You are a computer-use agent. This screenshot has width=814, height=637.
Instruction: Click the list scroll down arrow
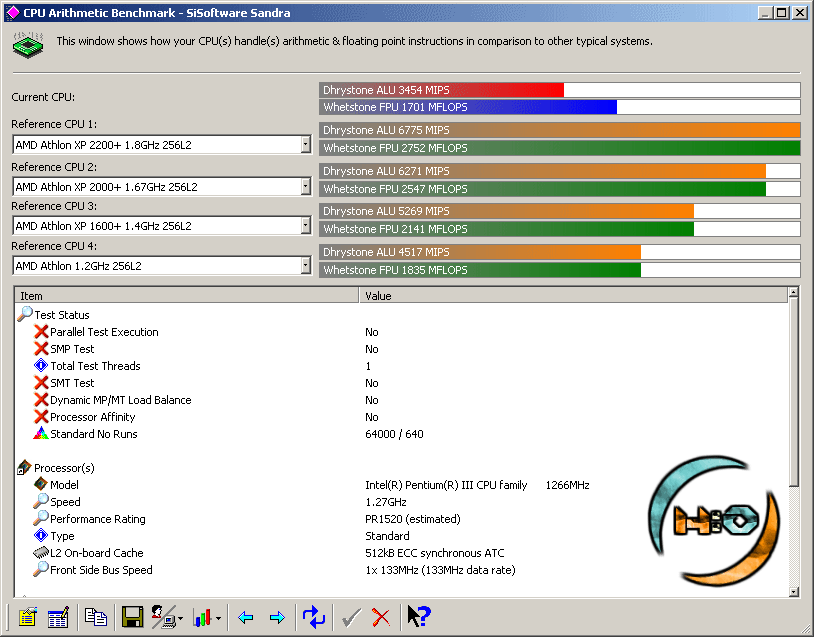793,591
